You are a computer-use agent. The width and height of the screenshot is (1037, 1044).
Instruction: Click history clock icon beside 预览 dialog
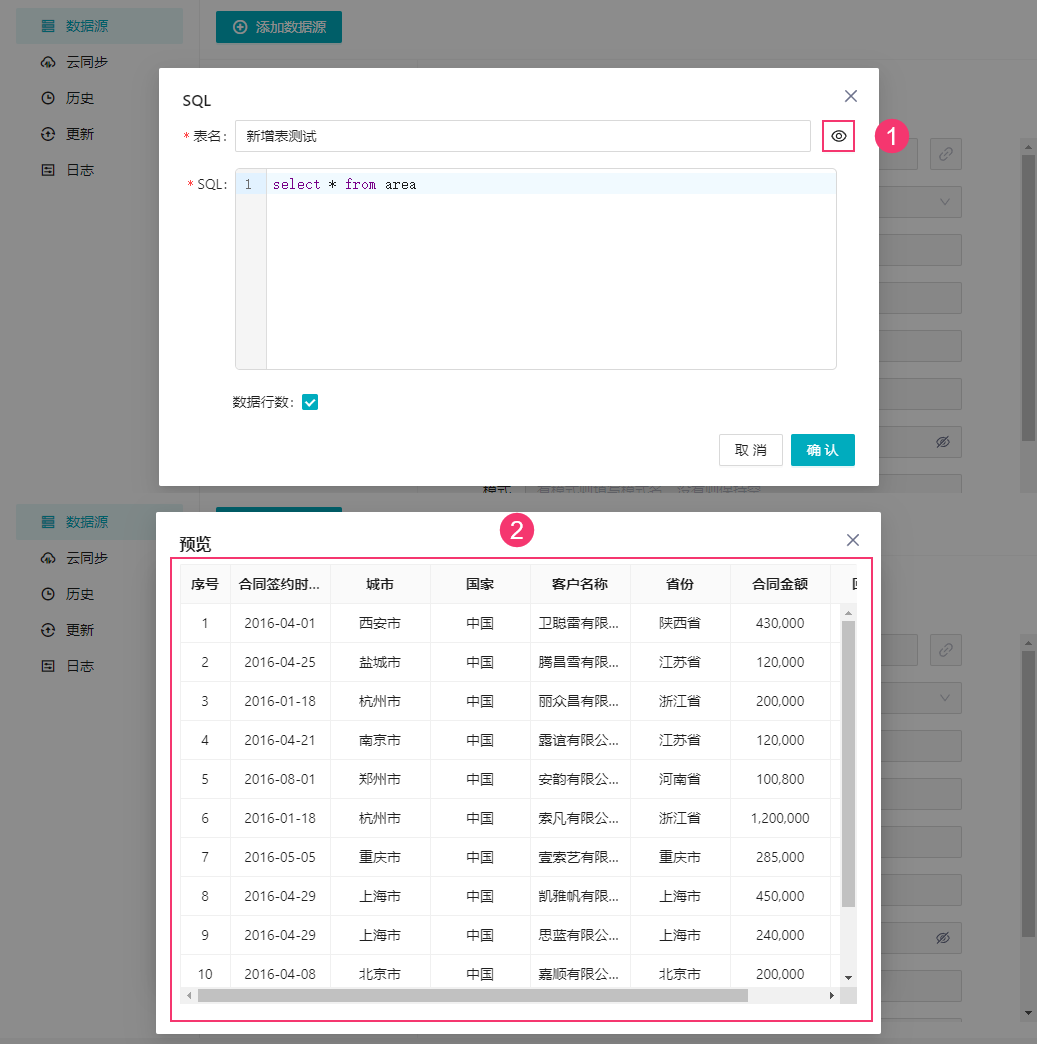(48, 594)
